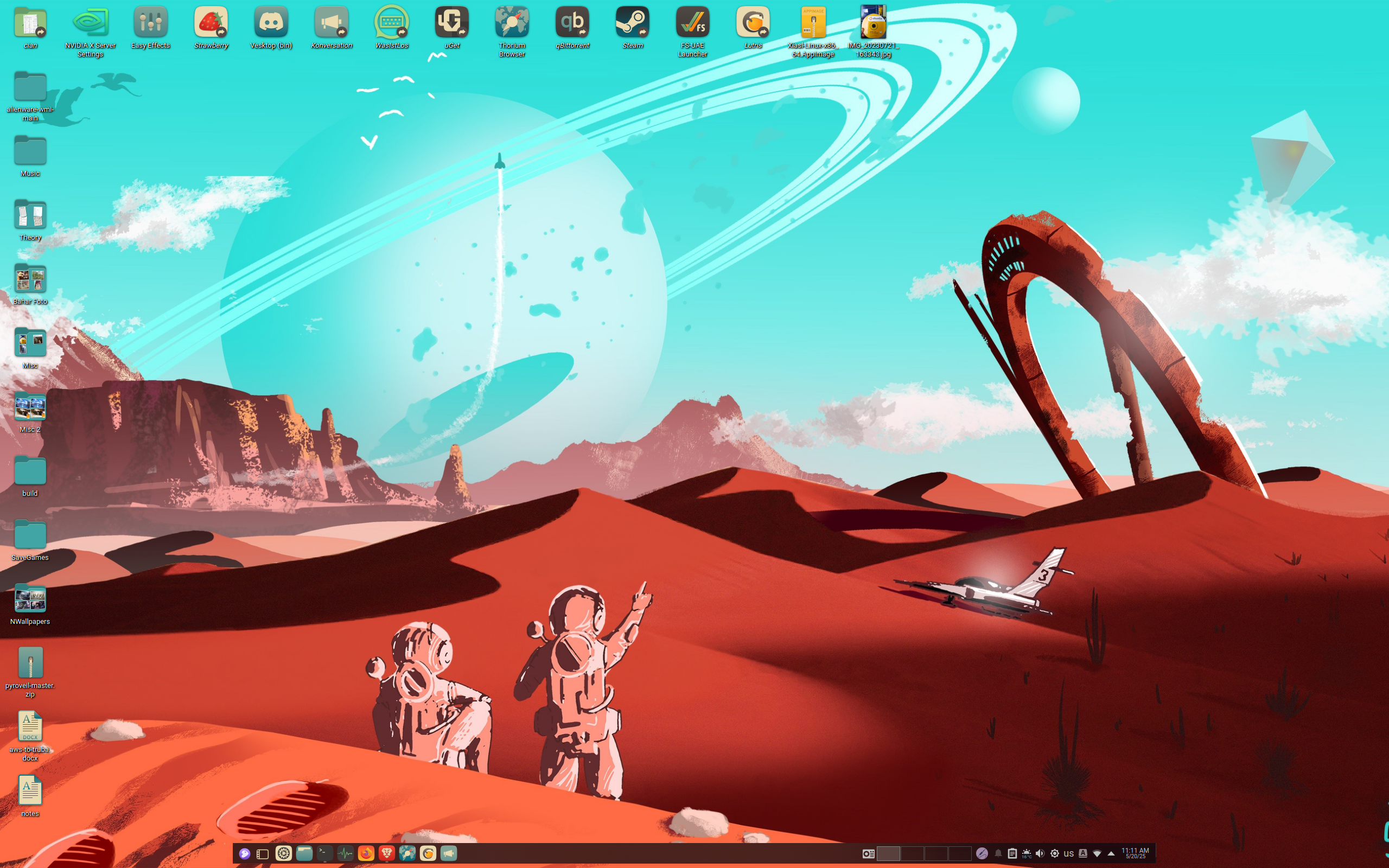1389x868 pixels.
Task: Switch to the second virtual desktop
Action: pyautogui.click(x=912, y=854)
